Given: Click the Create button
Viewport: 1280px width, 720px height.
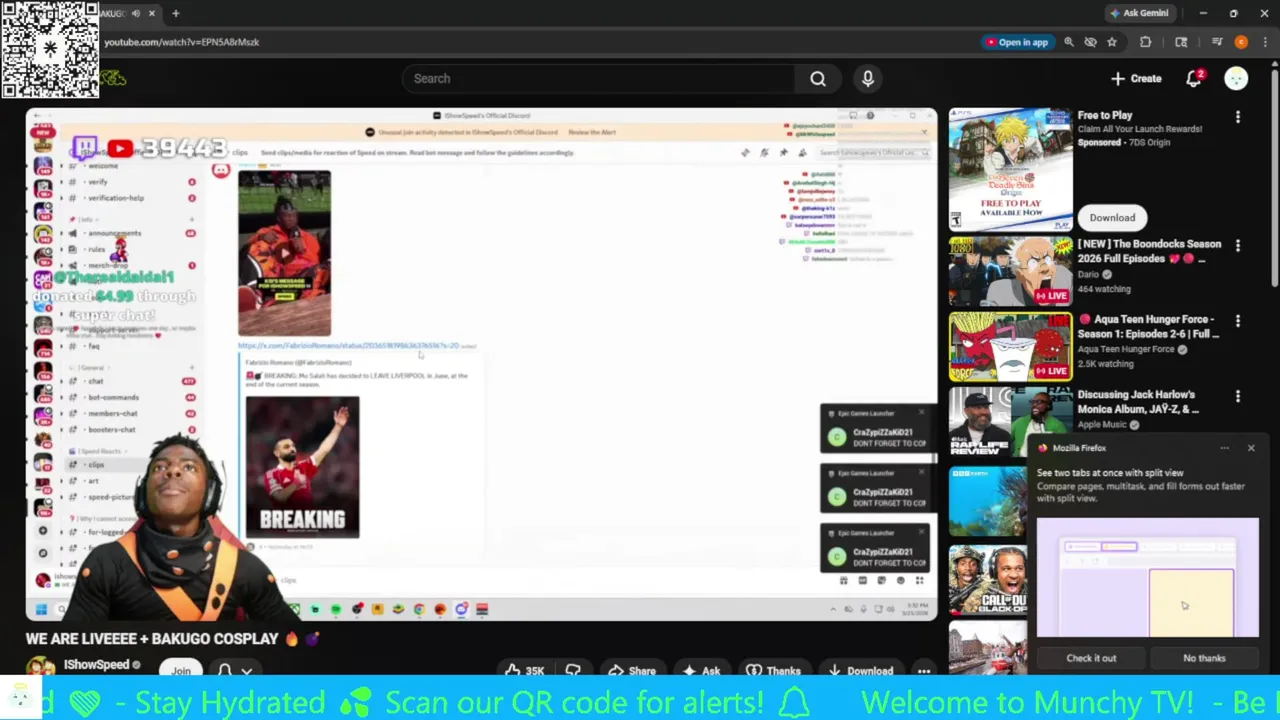Looking at the screenshot, I should pyautogui.click(x=1136, y=79).
